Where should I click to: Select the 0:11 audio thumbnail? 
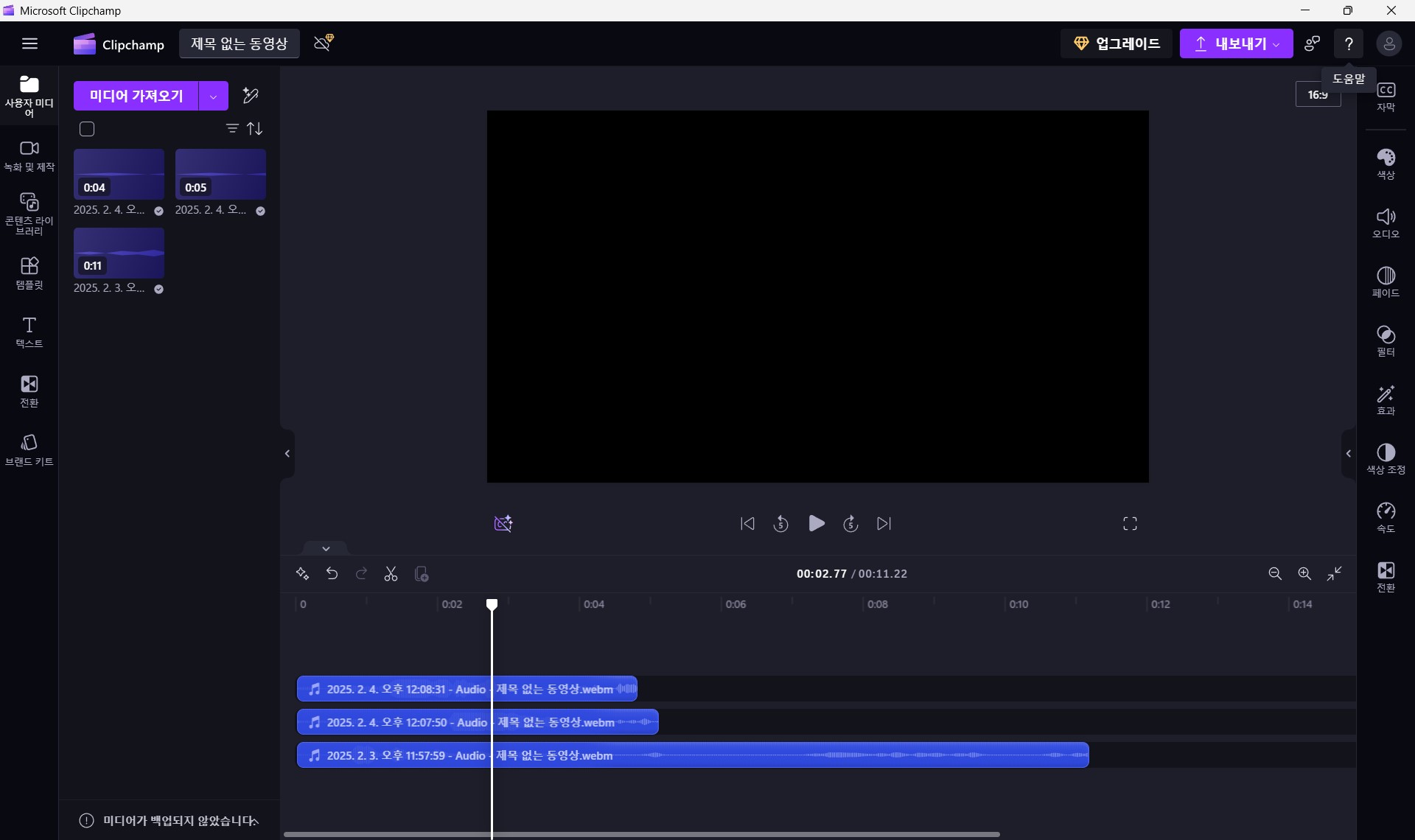119,252
